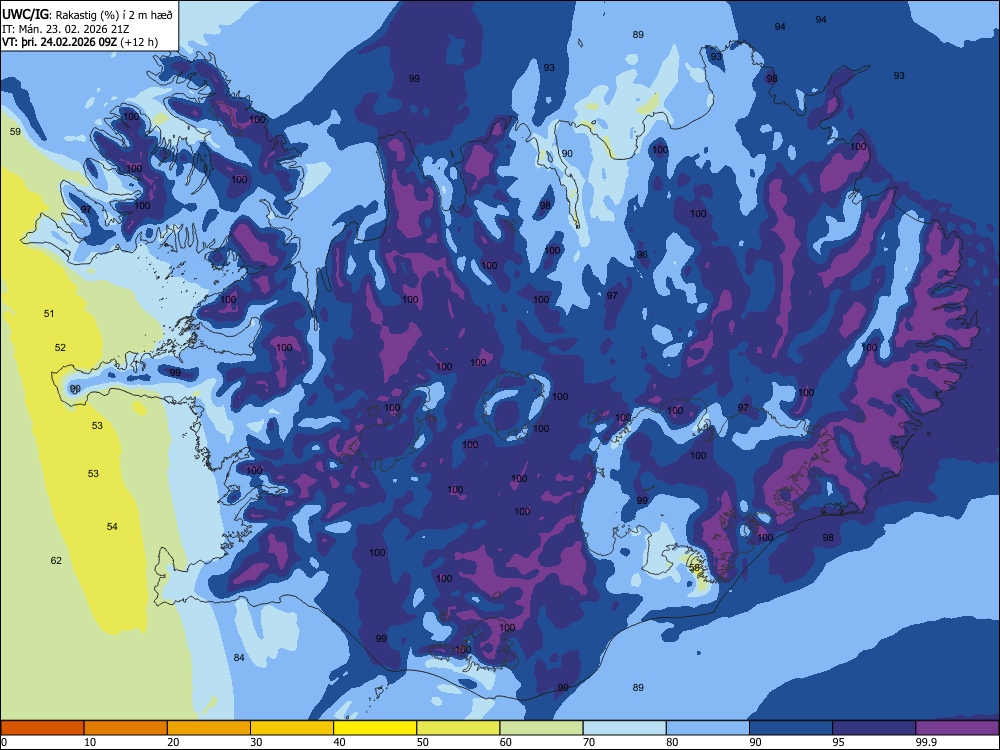Click the humidity value 59 on the map
Viewport: 1000px width, 750px height.
(x=15, y=131)
